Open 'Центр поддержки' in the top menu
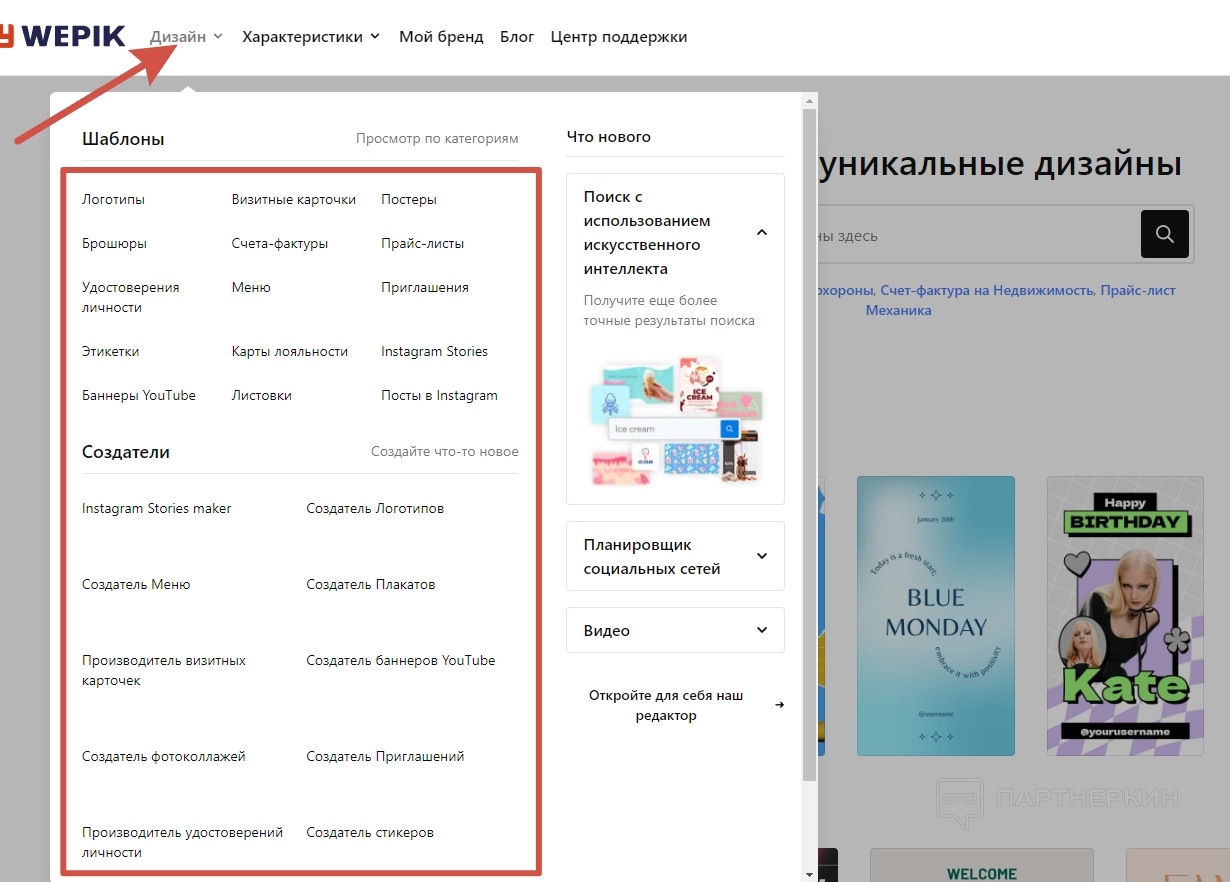This screenshot has height=882, width=1230. point(618,37)
